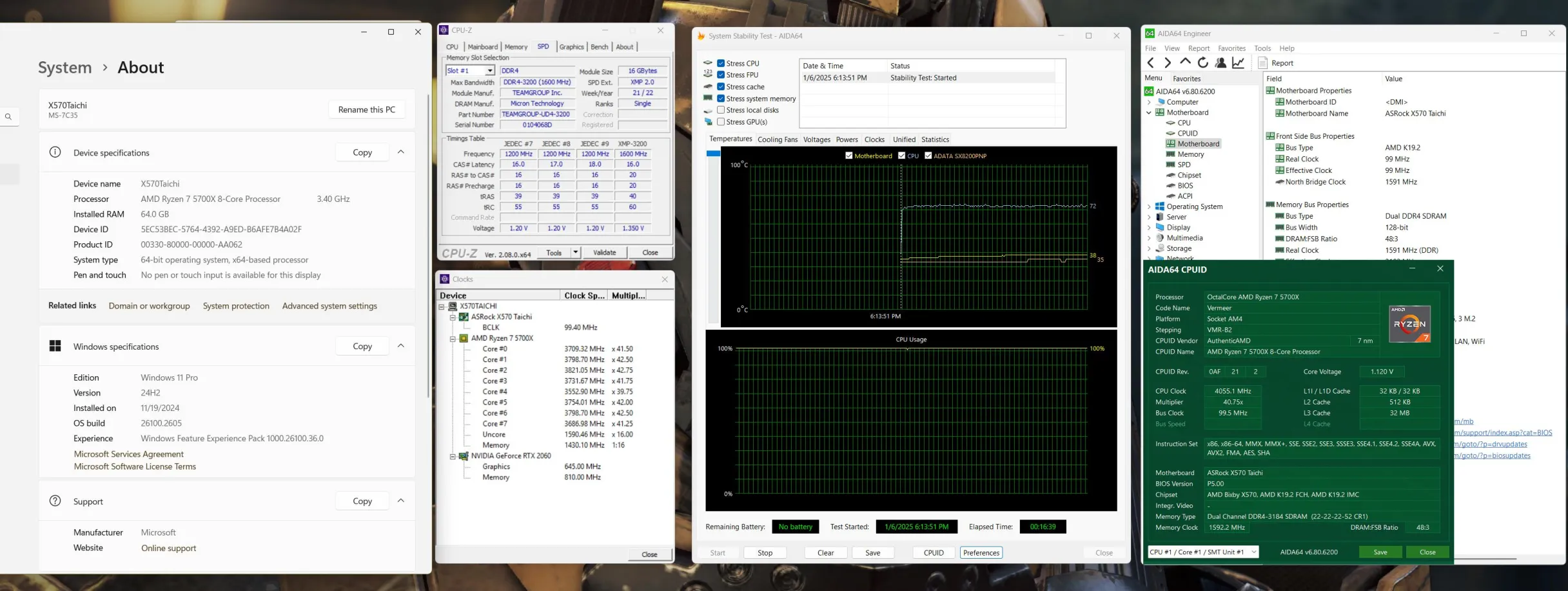Screen dimensions: 1568x591
Task: Switch to CPU-Z Mainboard tab
Action: click(483, 47)
